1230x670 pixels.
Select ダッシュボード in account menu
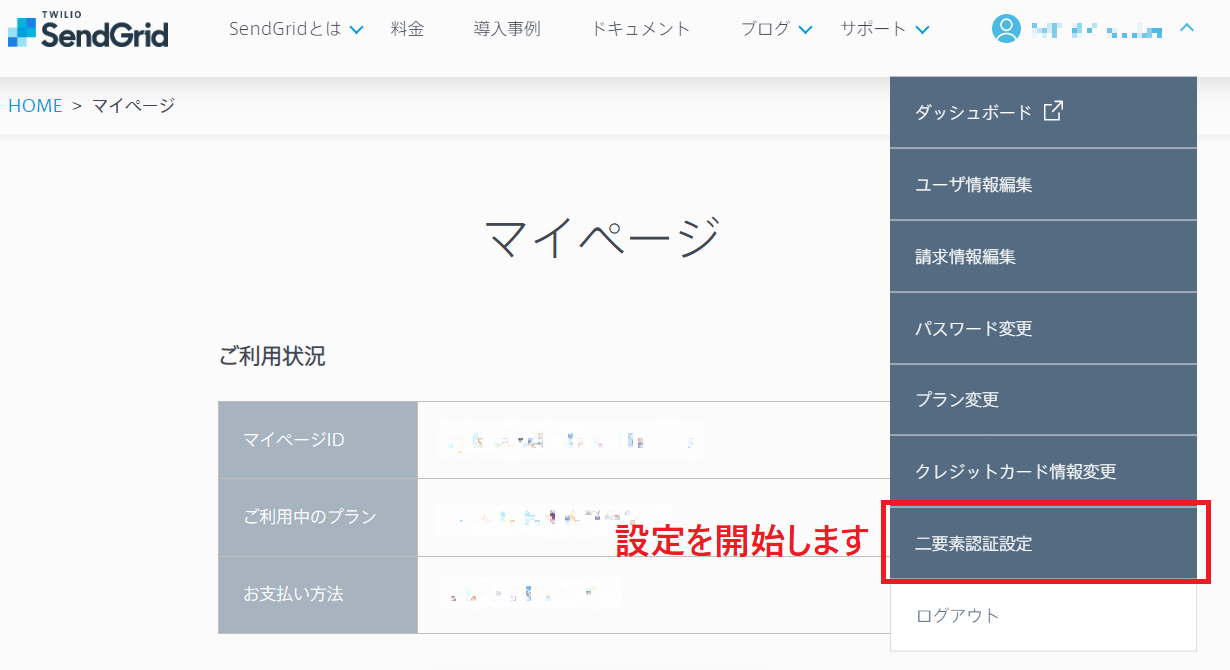tap(1043, 112)
